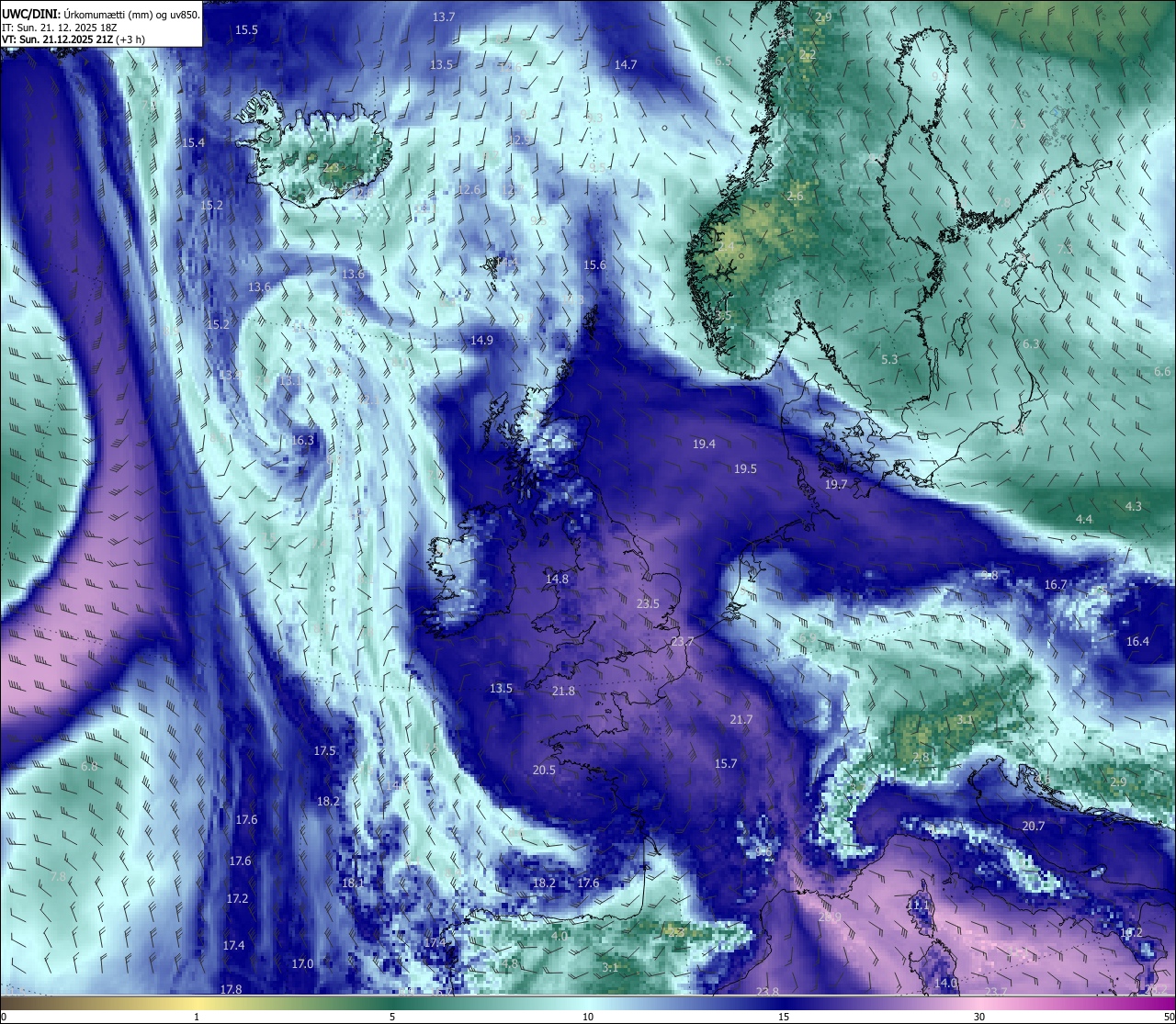Click the 5 tick on the color scale
Screen dimensions: 1176x1024
click(392, 1017)
